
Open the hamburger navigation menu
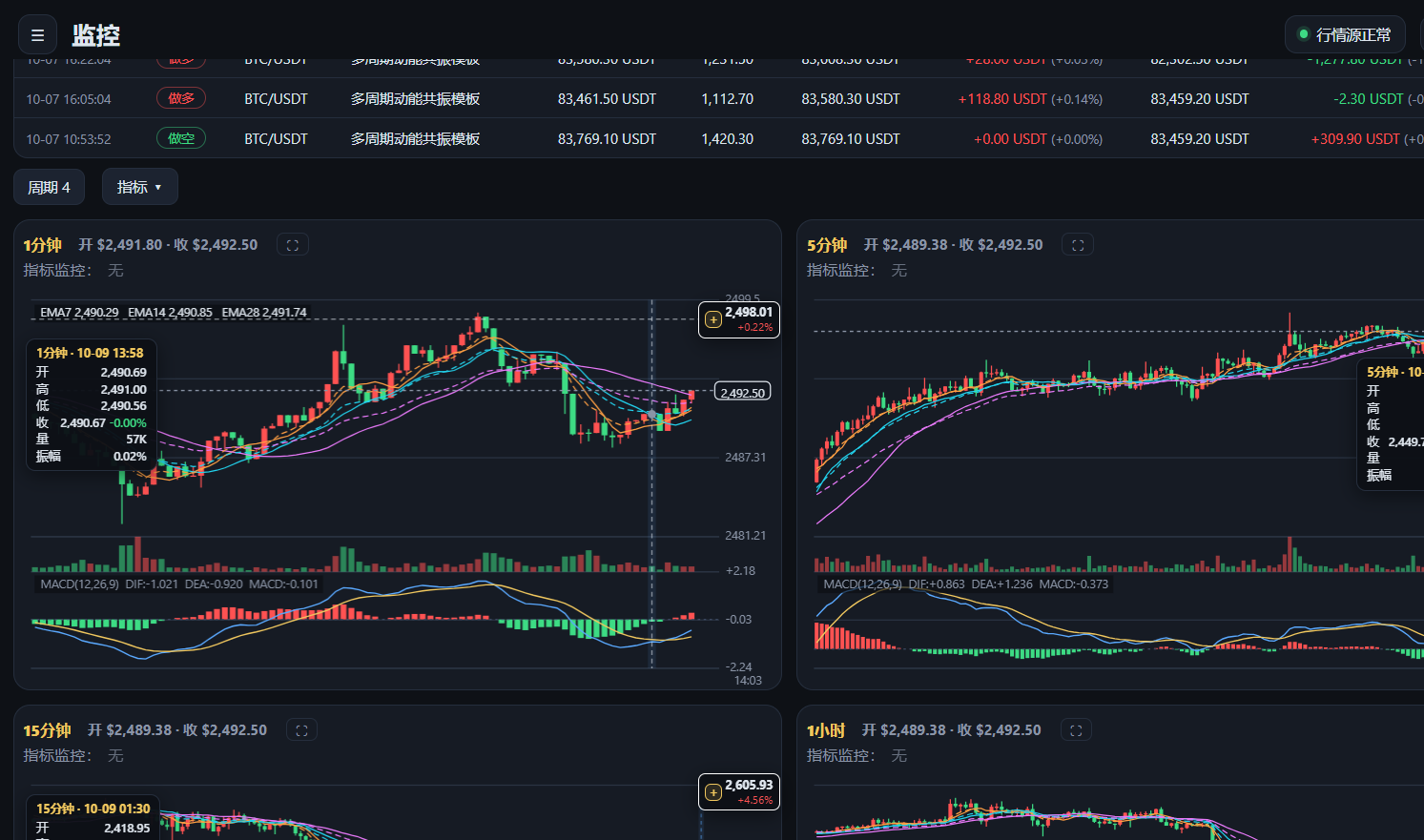click(38, 35)
